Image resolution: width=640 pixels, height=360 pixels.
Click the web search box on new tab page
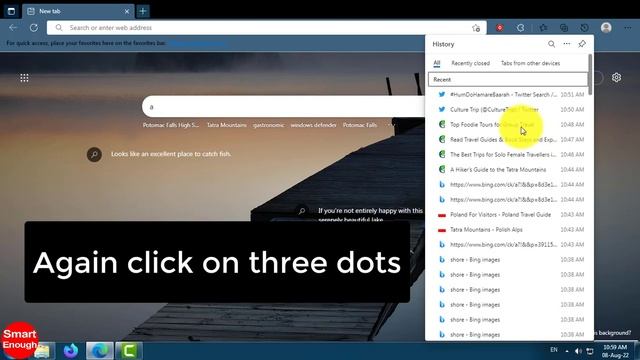tap(284, 107)
